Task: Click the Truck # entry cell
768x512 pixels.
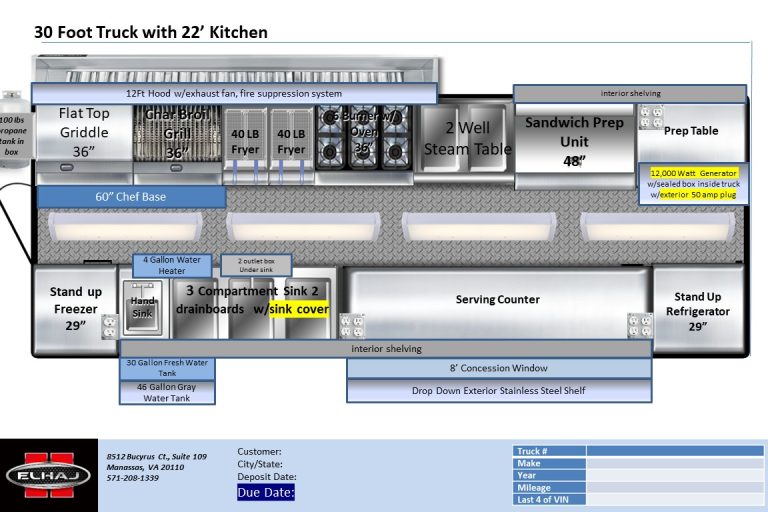Action: (x=675, y=451)
